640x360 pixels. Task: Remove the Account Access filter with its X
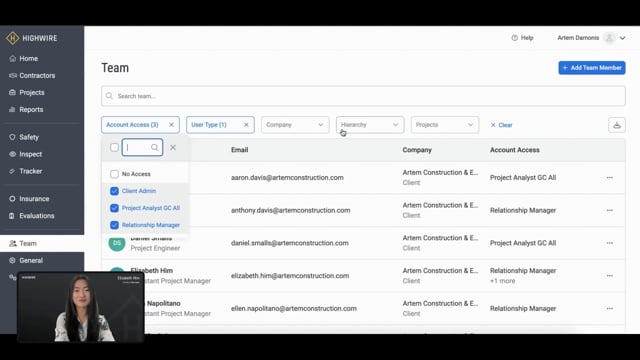[171, 125]
